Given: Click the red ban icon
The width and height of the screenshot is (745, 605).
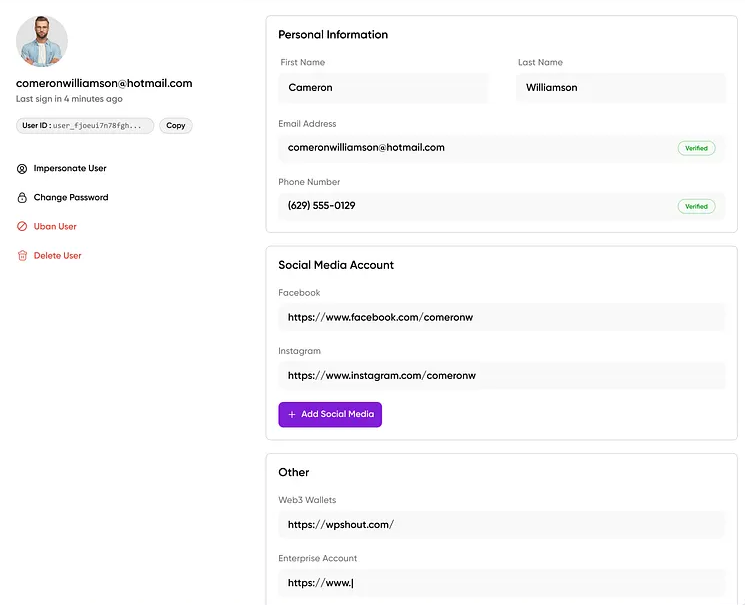Looking at the screenshot, I should point(22,227).
